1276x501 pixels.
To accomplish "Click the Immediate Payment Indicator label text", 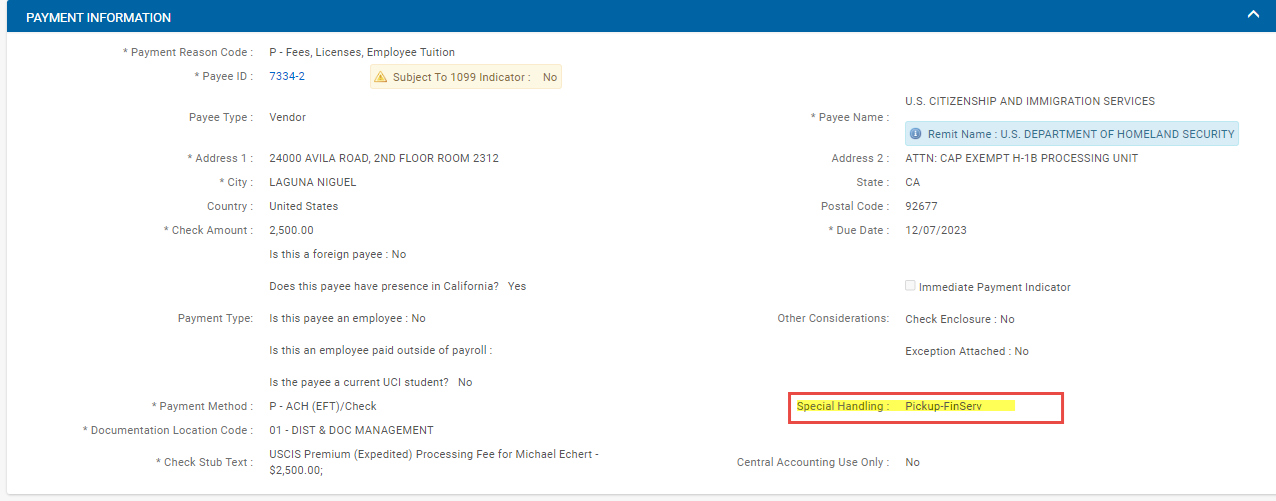I will click(x=995, y=287).
